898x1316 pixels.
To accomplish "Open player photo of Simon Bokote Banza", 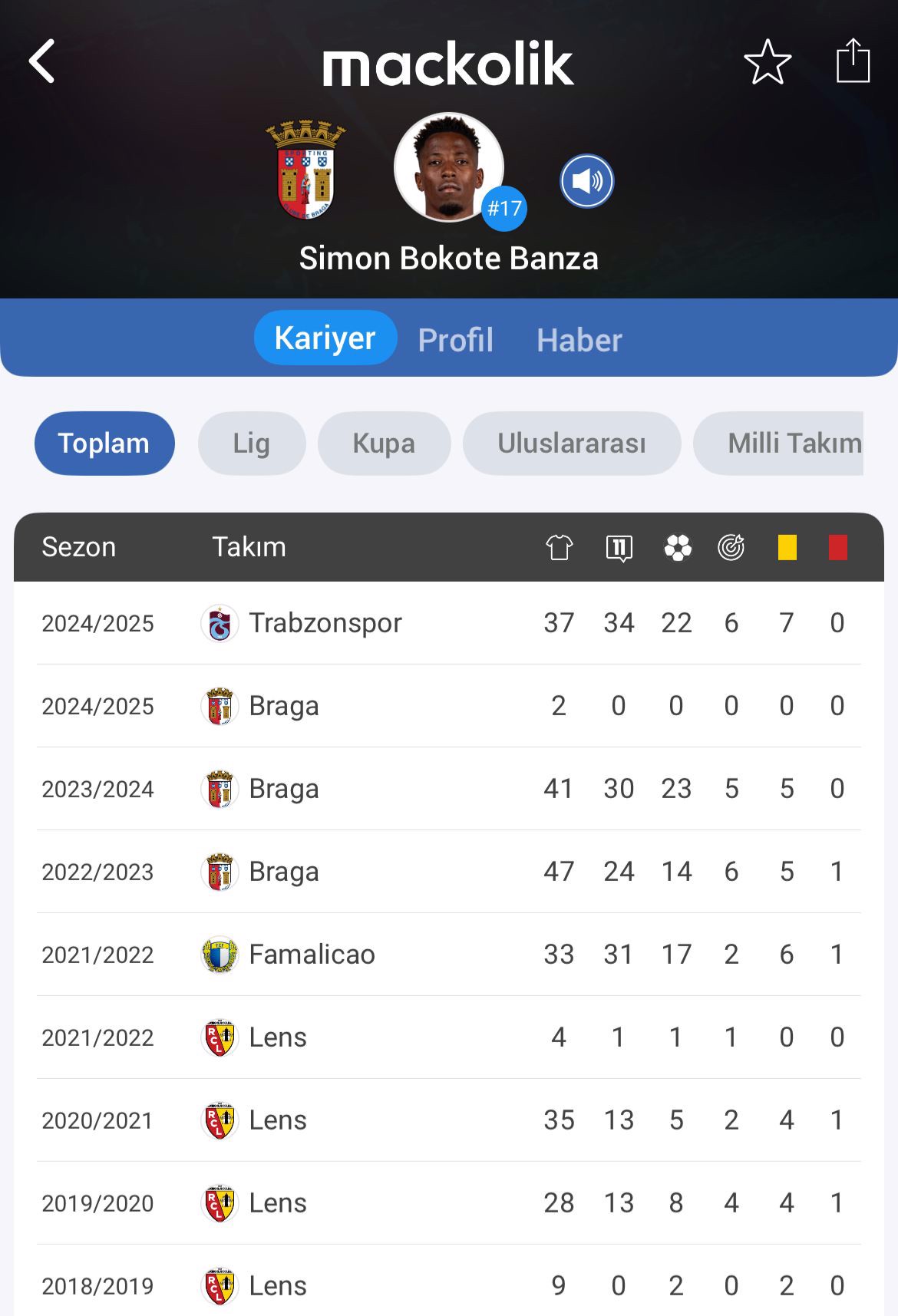I will pos(449,168).
